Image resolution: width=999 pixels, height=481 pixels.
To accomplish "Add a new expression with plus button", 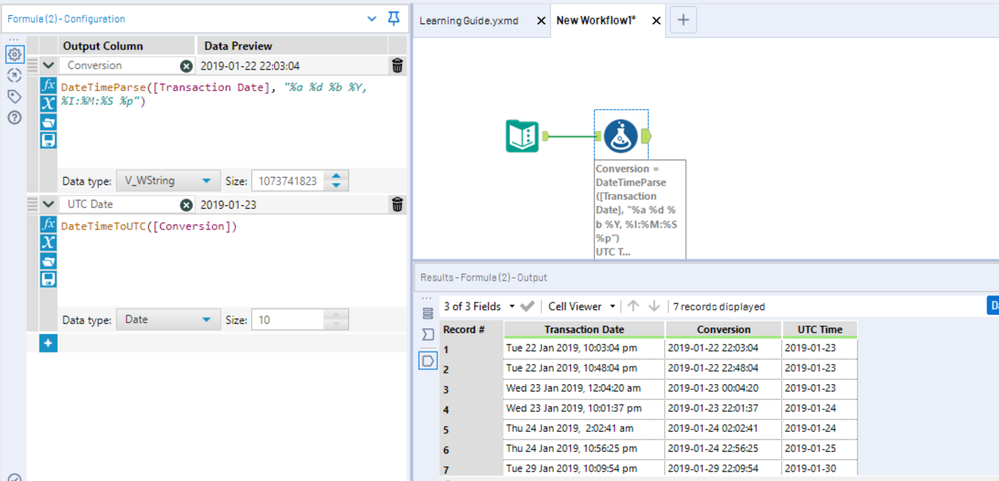I will (x=48, y=343).
